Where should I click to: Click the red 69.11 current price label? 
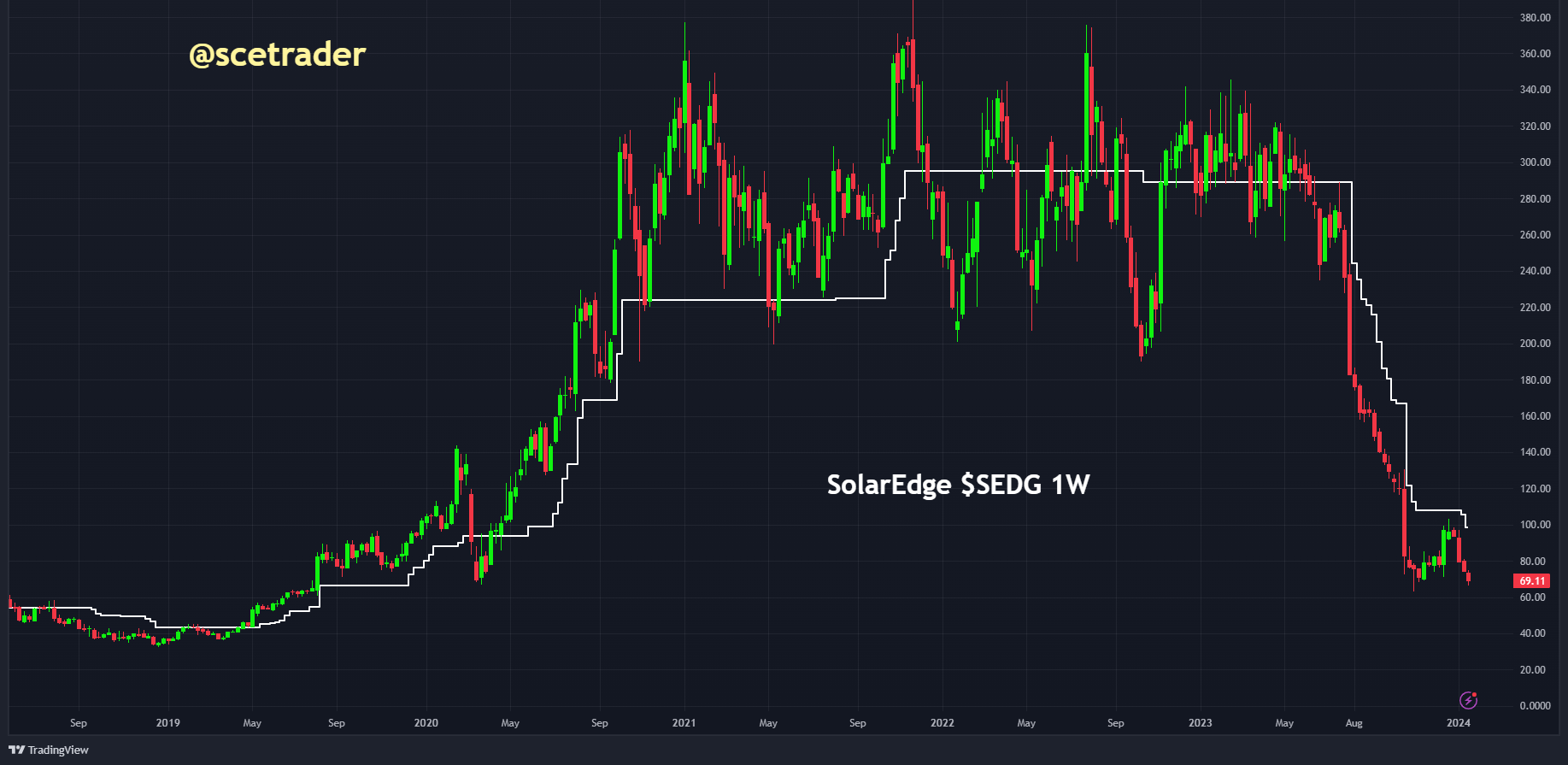pyautogui.click(x=1532, y=580)
